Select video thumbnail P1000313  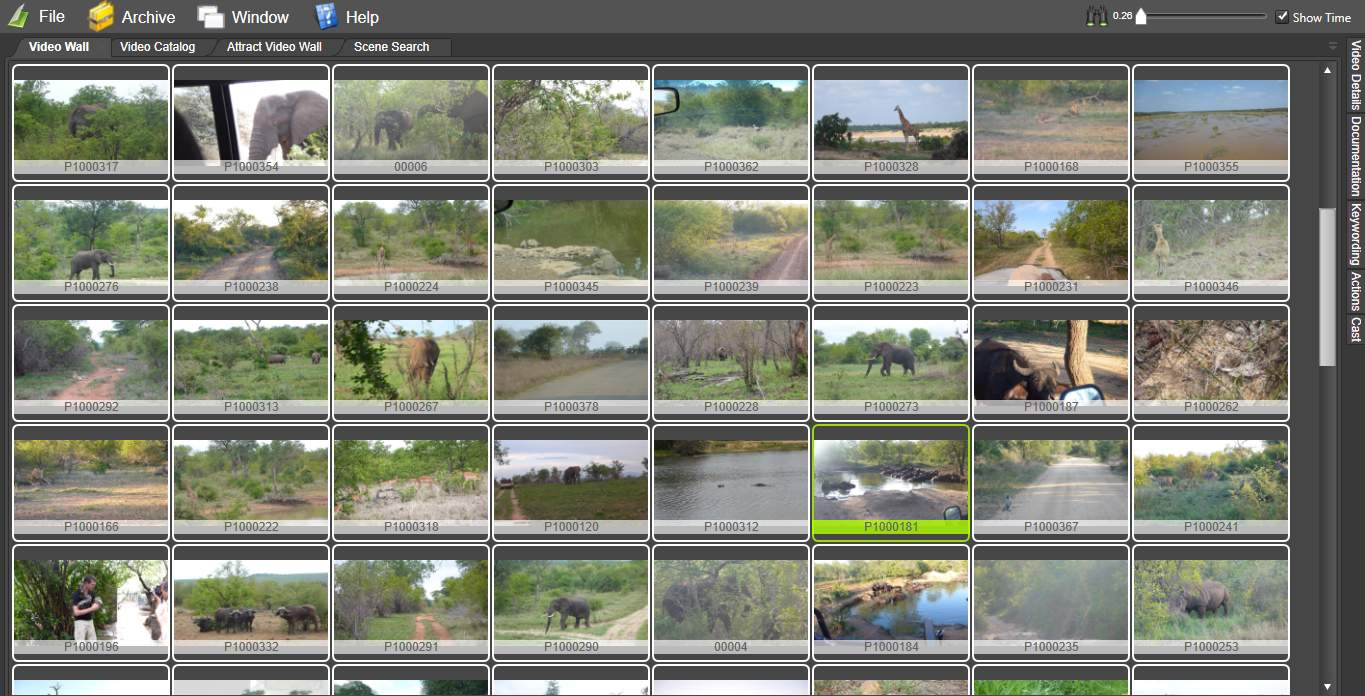point(251,363)
